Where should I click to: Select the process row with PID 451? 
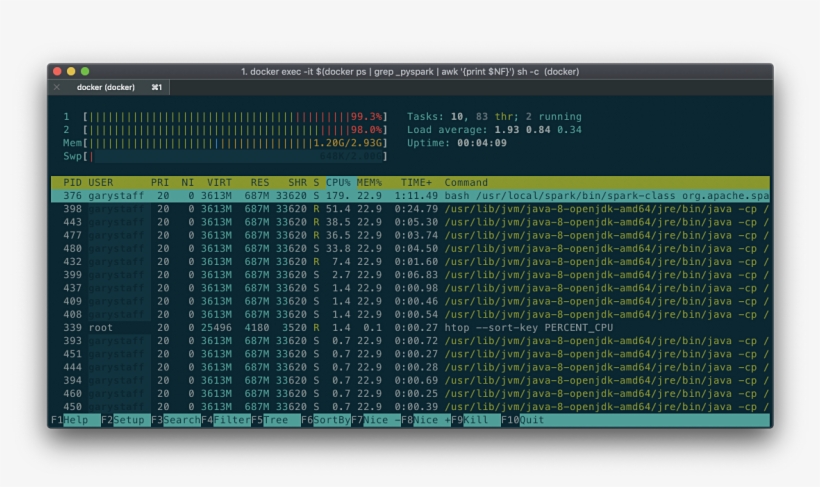[411, 354]
